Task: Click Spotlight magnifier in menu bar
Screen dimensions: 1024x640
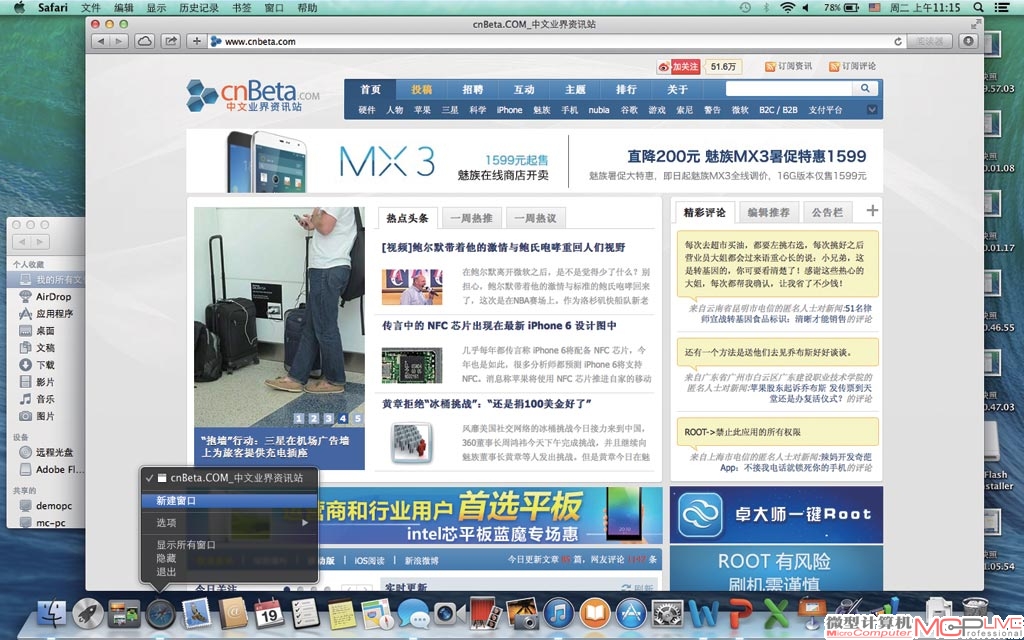Action: click(978, 8)
